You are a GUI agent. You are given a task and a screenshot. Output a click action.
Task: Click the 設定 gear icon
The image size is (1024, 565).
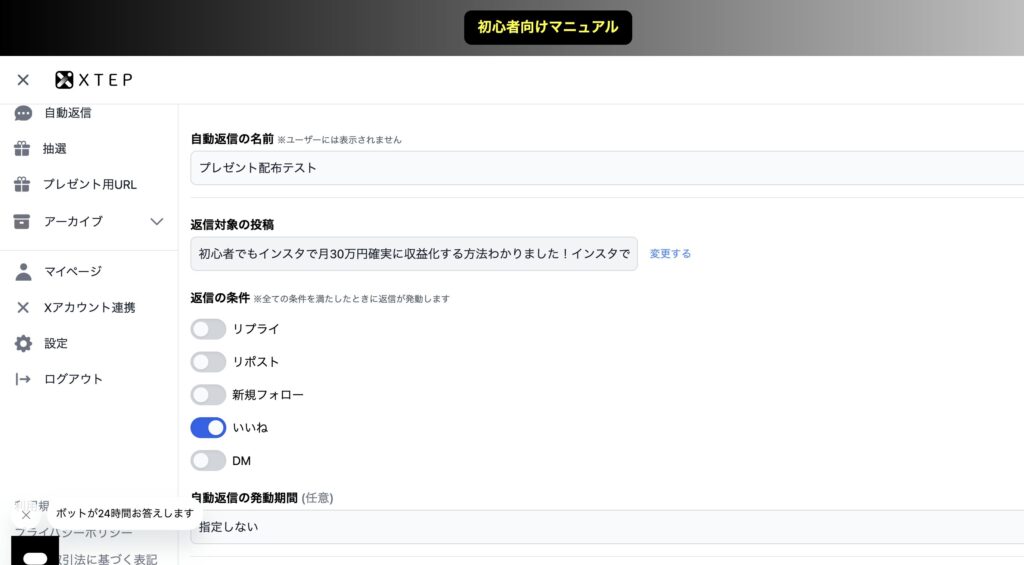[23, 343]
